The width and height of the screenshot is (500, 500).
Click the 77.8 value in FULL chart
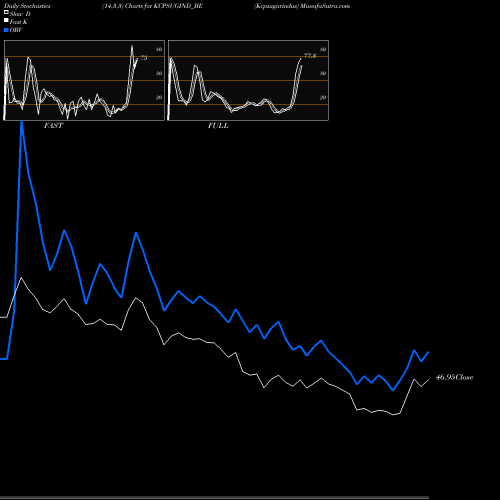click(x=310, y=56)
